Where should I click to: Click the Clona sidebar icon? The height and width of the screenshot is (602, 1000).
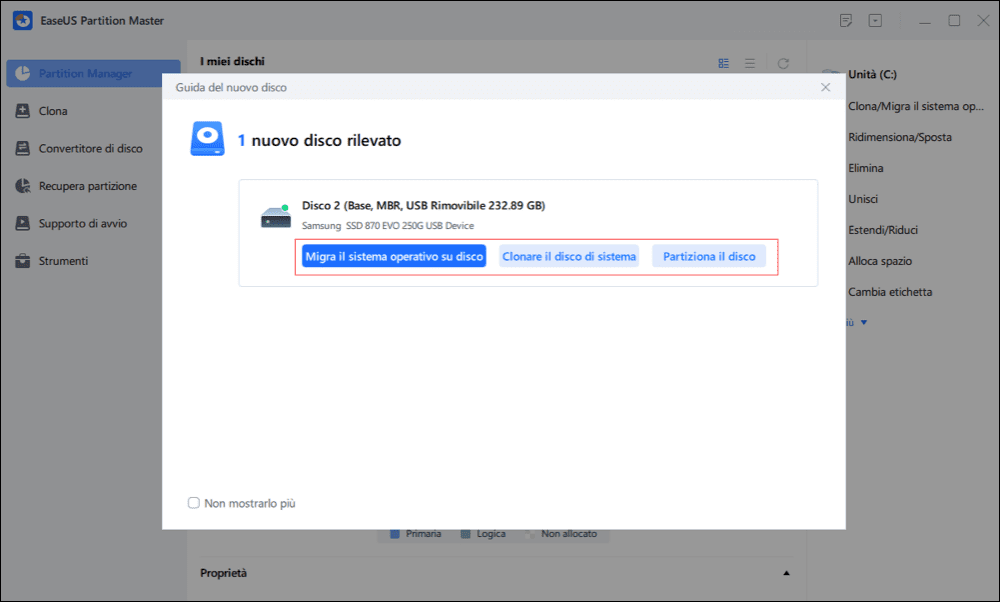(23, 111)
